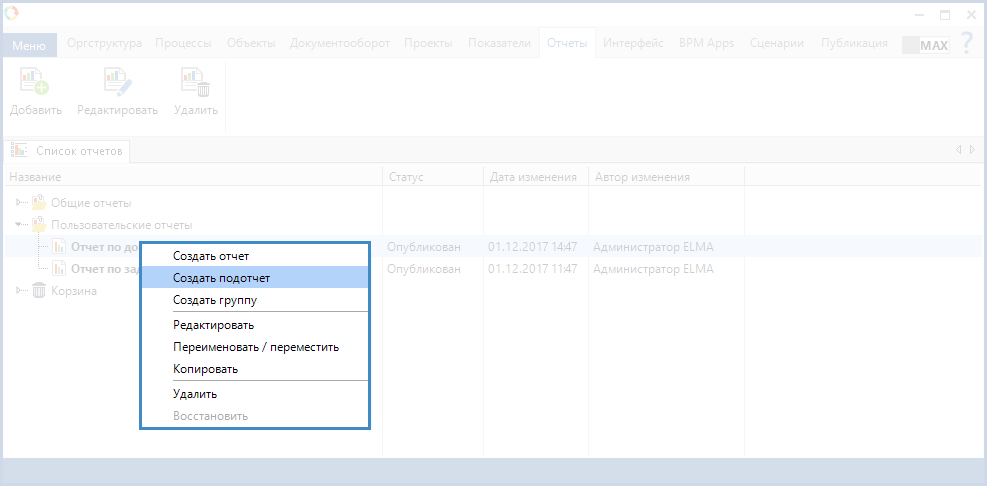This screenshot has width=987, height=486.
Task: Expand the Общие отчеты tree node
Action: tap(19, 203)
